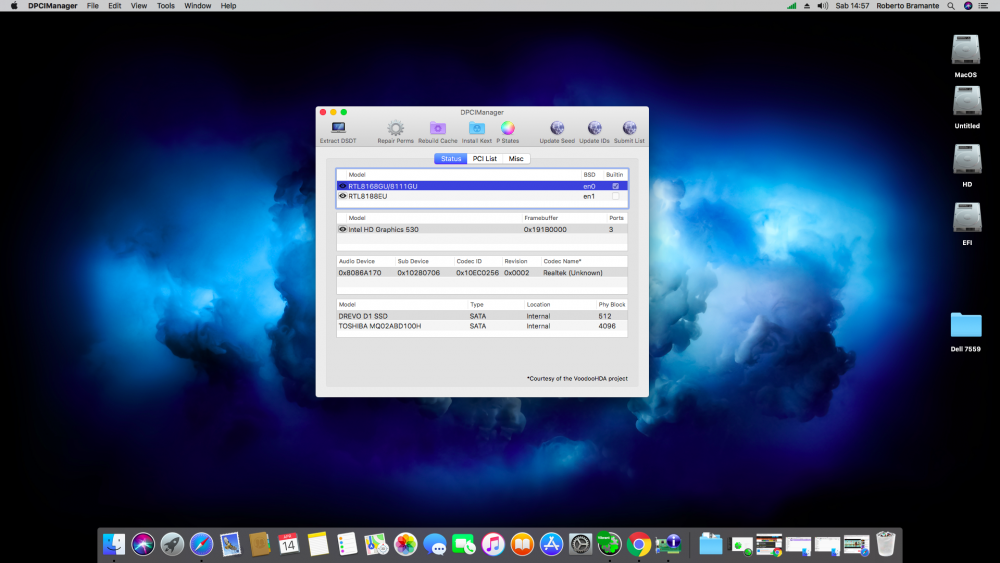
Task: Open the File menu
Action: pyautogui.click(x=92, y=6)
